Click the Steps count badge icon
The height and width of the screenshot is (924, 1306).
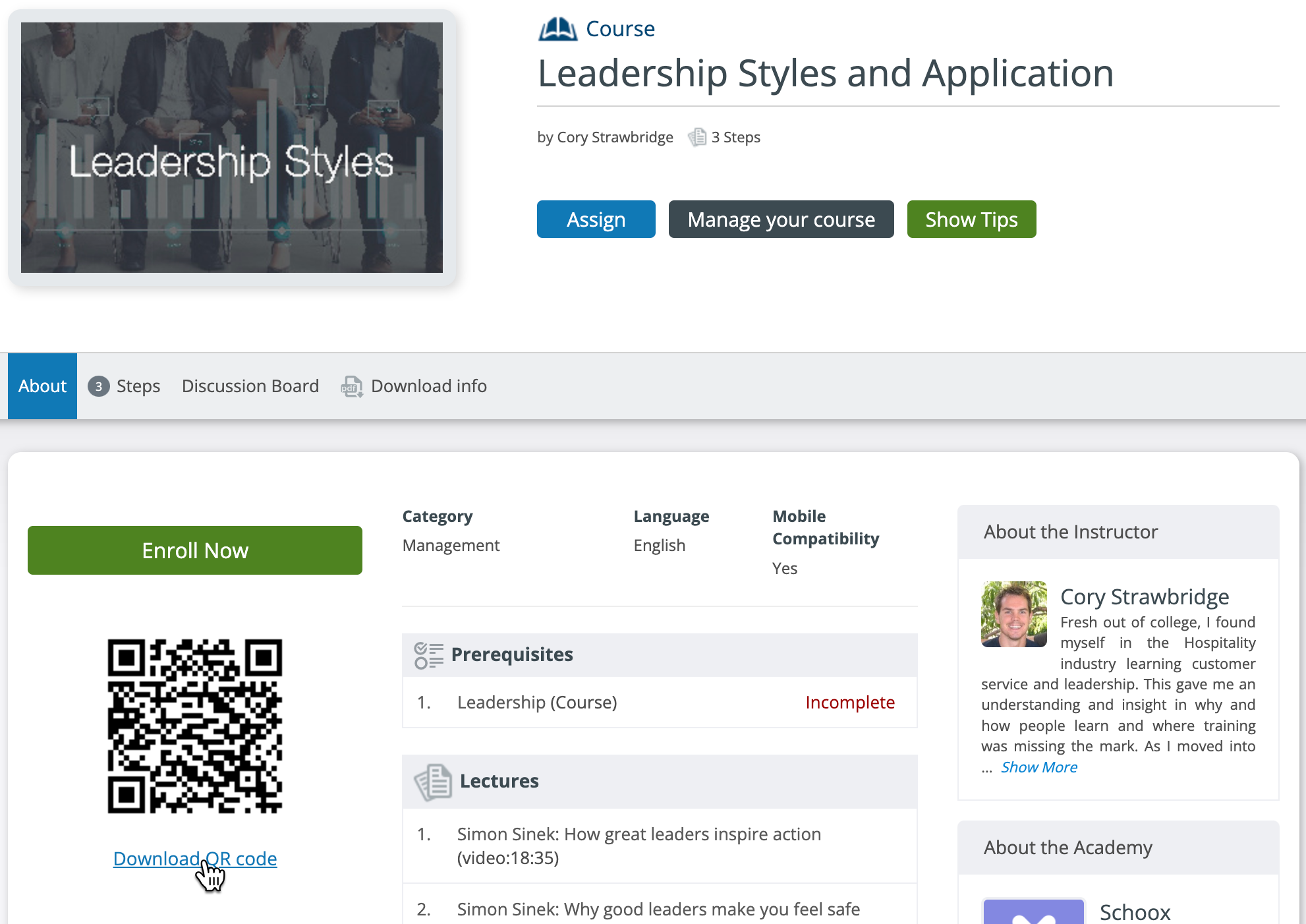(x=98, y=387)
